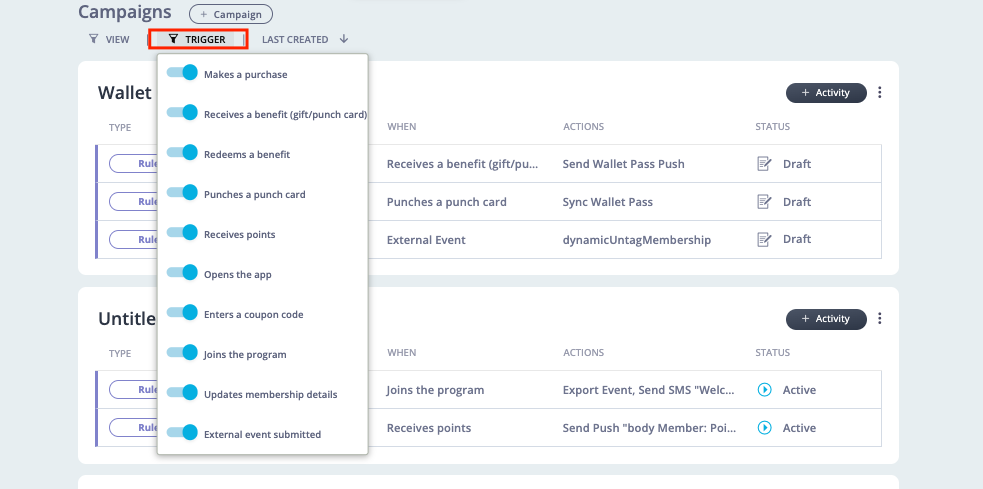Toggle the Receives points trigger switch
983x489 pixels.
[x=182, y=233]
